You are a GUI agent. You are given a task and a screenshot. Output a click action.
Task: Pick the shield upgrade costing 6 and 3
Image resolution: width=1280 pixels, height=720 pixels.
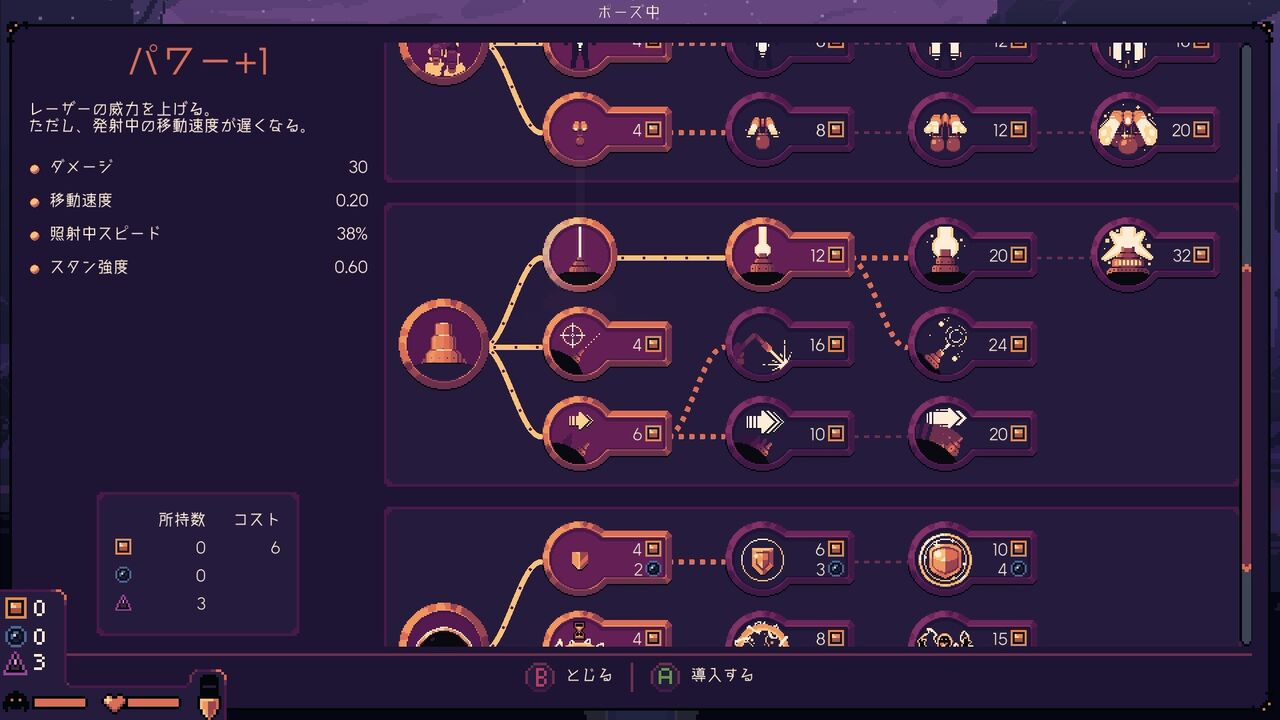click(790, 559)
